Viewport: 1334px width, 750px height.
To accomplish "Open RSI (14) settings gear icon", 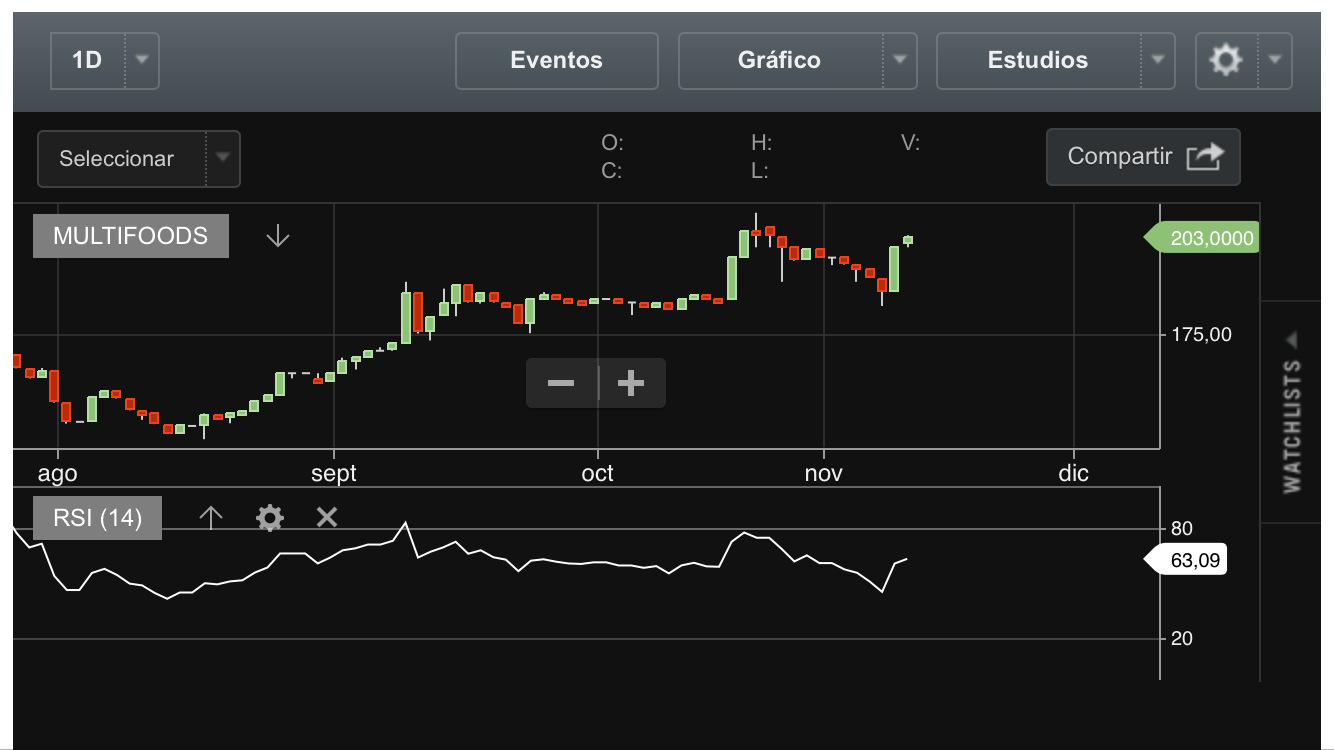I will pyautogui.click(x=270, y=517).
